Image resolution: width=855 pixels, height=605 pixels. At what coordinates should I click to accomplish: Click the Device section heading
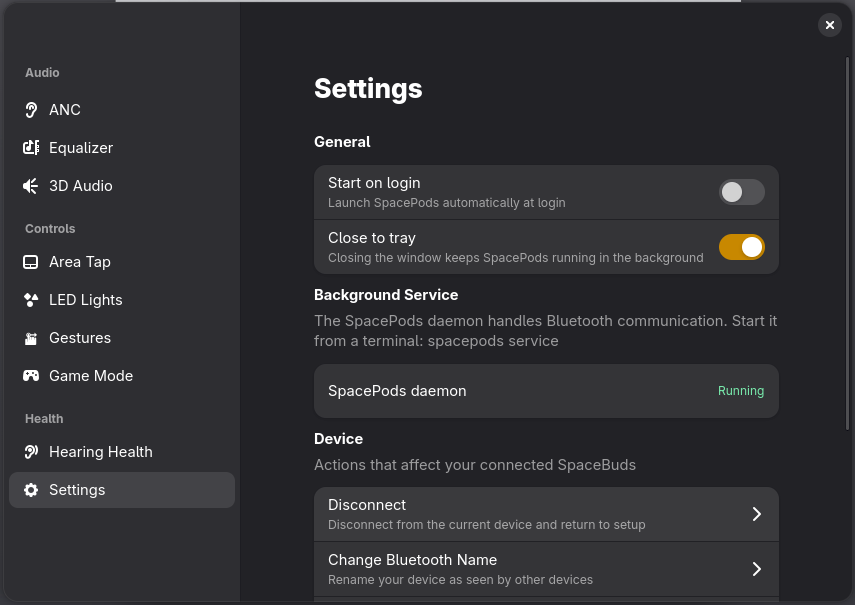pyautogui.click(x=338, y=439)
